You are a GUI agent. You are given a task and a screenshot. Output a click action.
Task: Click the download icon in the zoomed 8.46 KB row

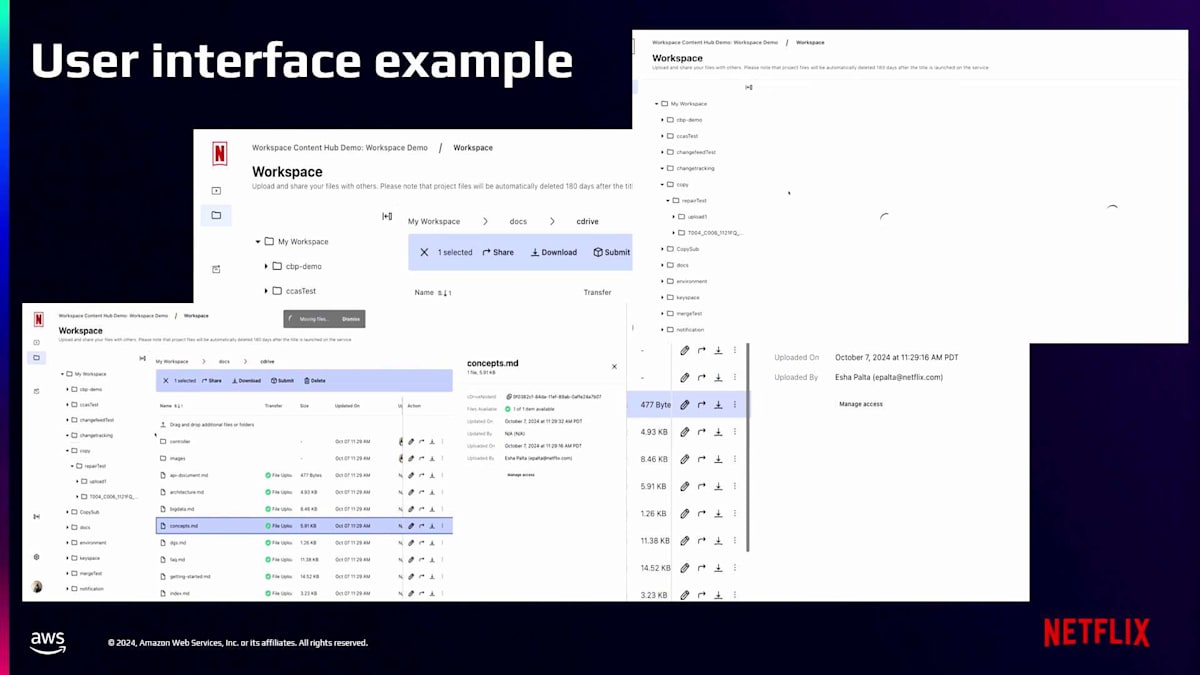pyautogui.click(x=718, y=459)
